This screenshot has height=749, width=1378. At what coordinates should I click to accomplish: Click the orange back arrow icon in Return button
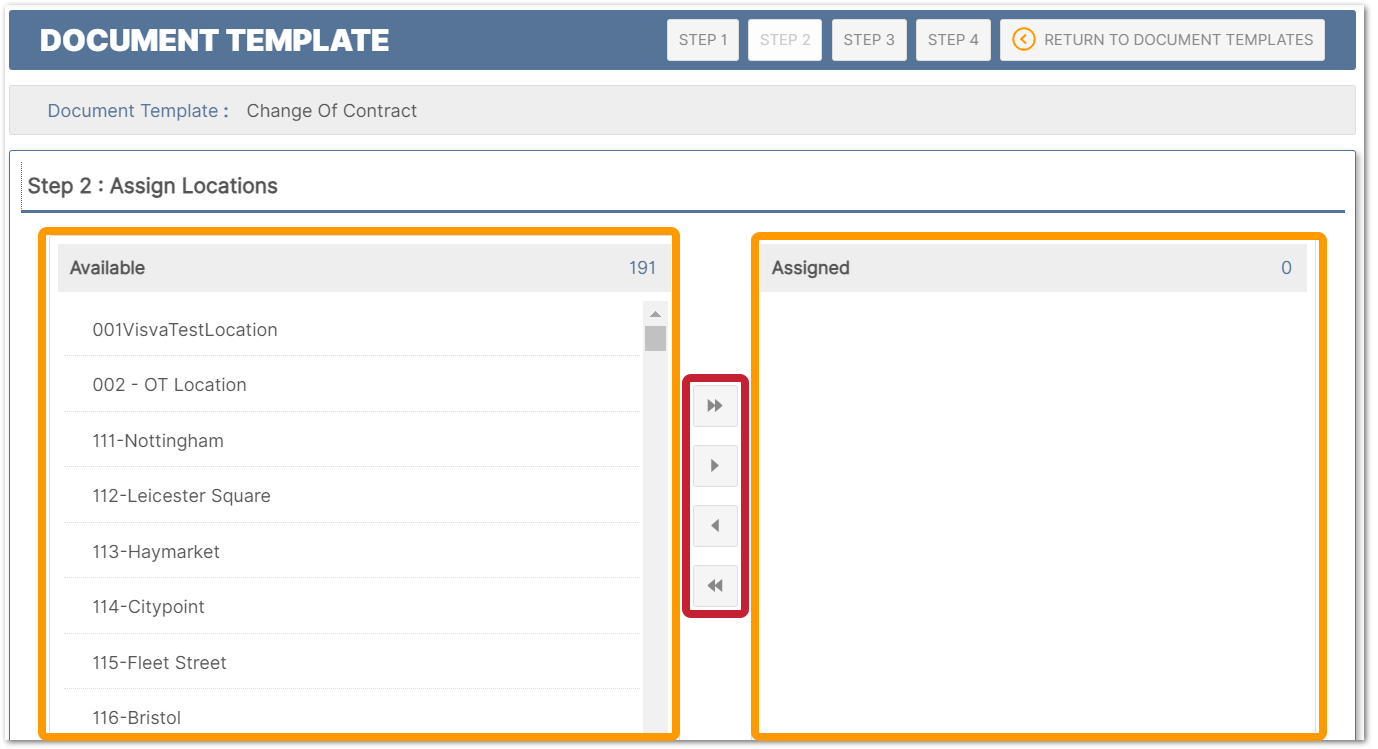(x=1023, y=40)
